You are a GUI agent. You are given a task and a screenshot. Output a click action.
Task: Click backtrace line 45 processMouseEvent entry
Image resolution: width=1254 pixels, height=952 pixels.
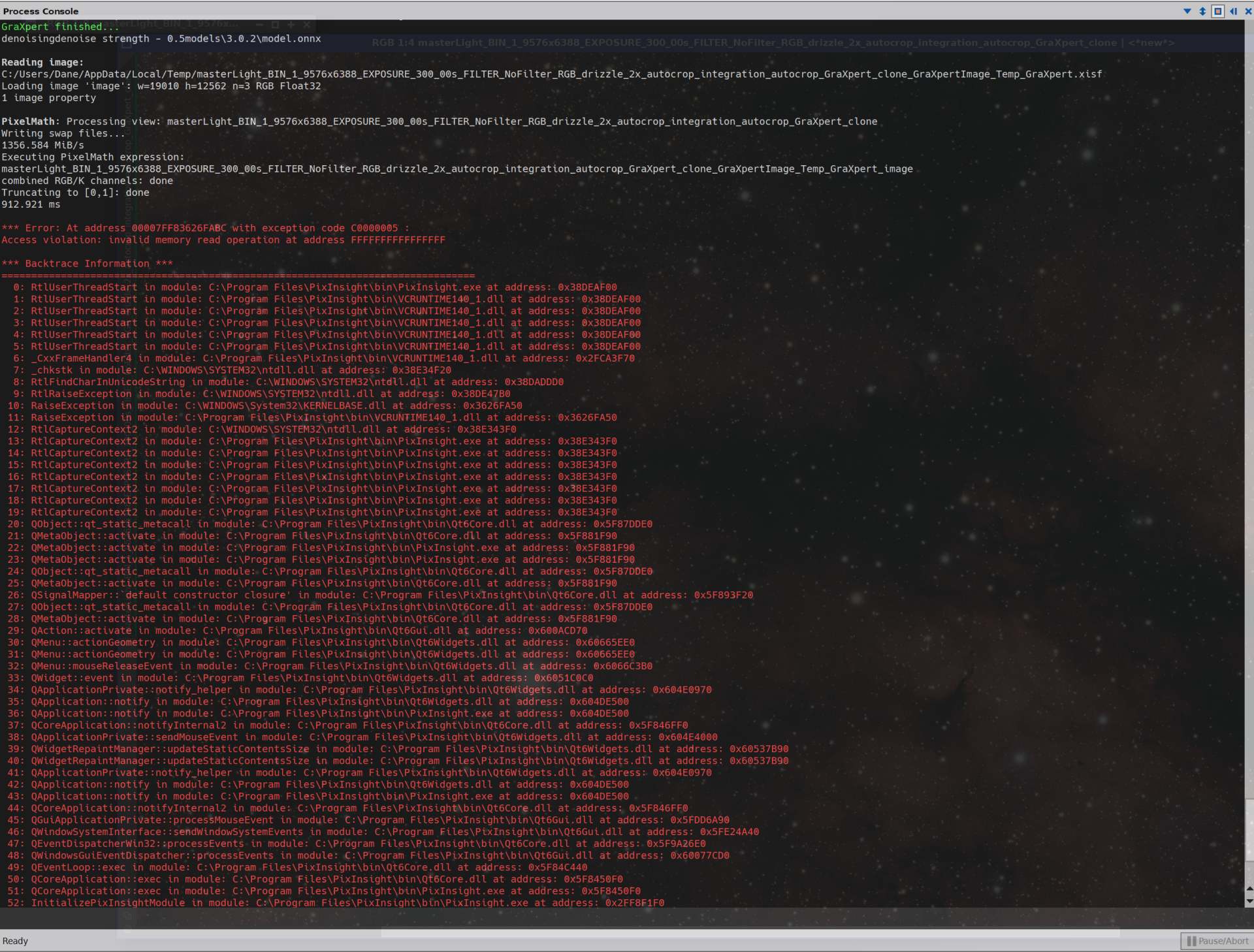click(x=368, y=820)
